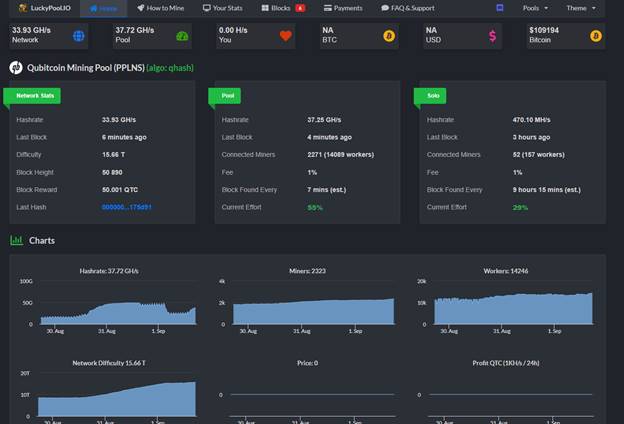Click '9 hours 15 mins (est.)' value

click(546, 190)
